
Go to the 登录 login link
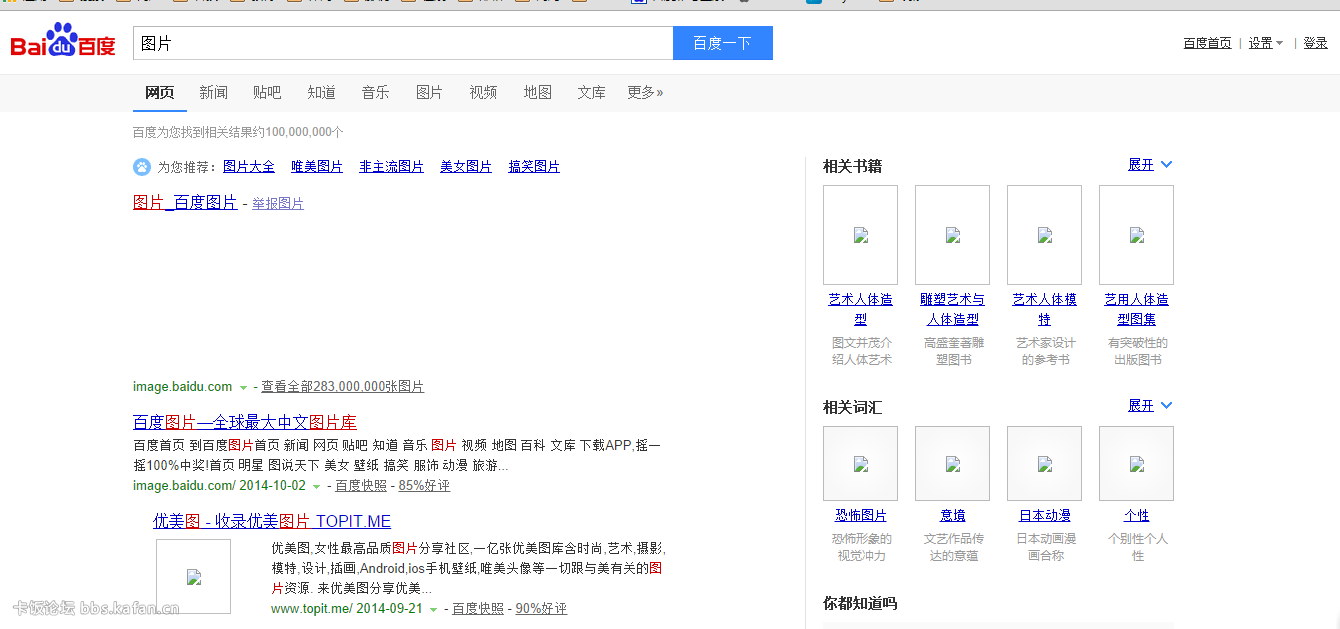[x=1315, y=43]
